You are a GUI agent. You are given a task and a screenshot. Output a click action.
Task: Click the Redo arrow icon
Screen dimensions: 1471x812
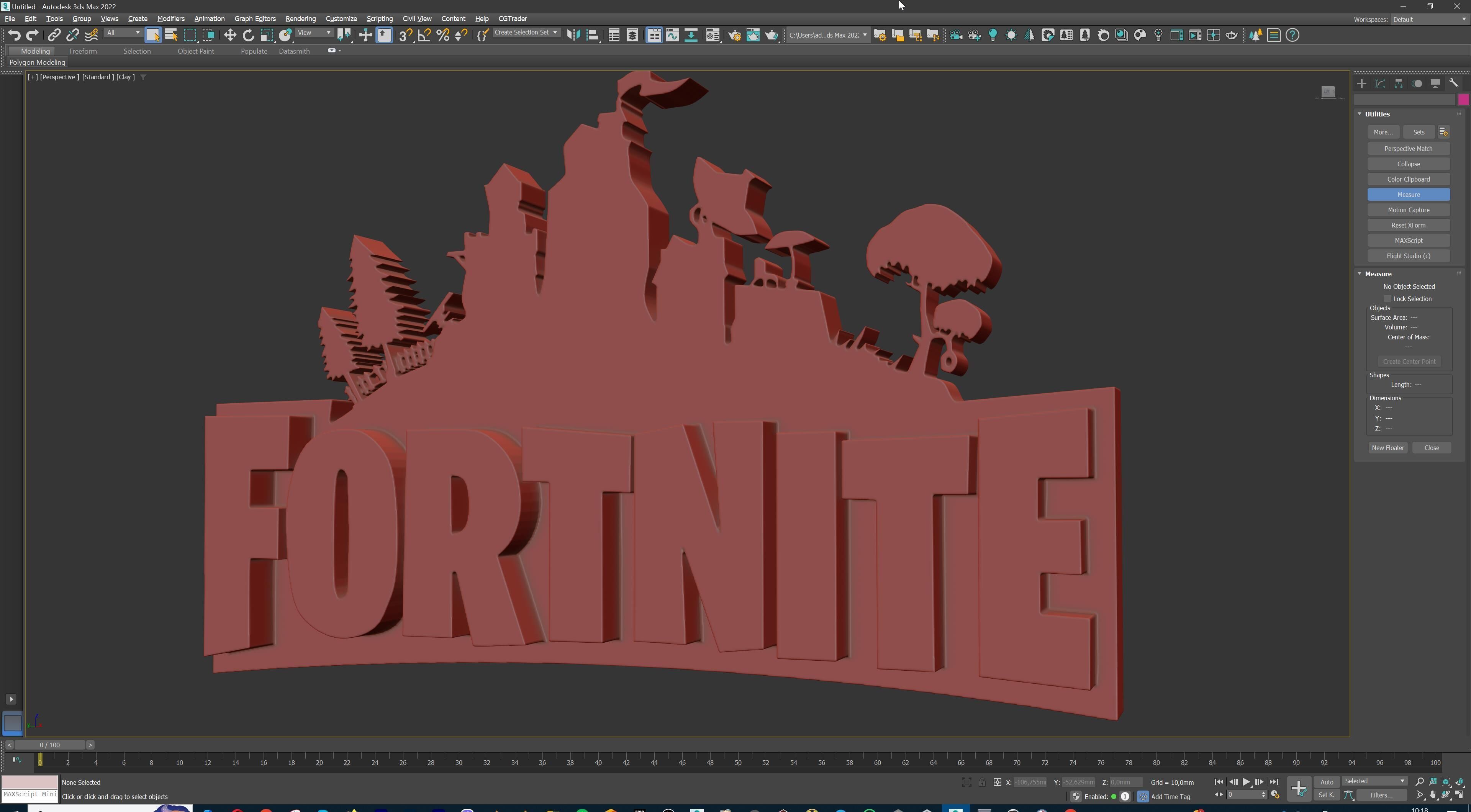coord(33,35)
